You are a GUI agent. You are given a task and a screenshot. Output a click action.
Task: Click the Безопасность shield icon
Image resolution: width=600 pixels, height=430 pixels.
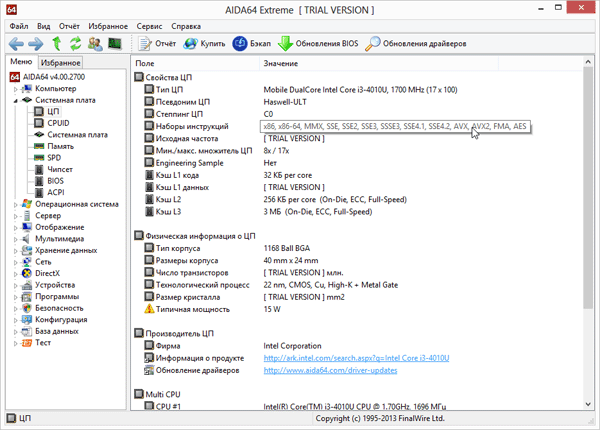pyautogui.click(x=27, y=308)
